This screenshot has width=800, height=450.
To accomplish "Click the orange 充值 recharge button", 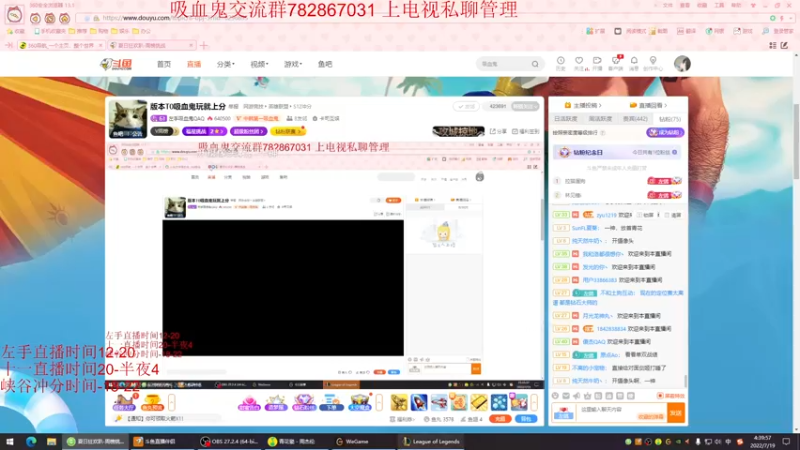I will (x=499, y=419).
